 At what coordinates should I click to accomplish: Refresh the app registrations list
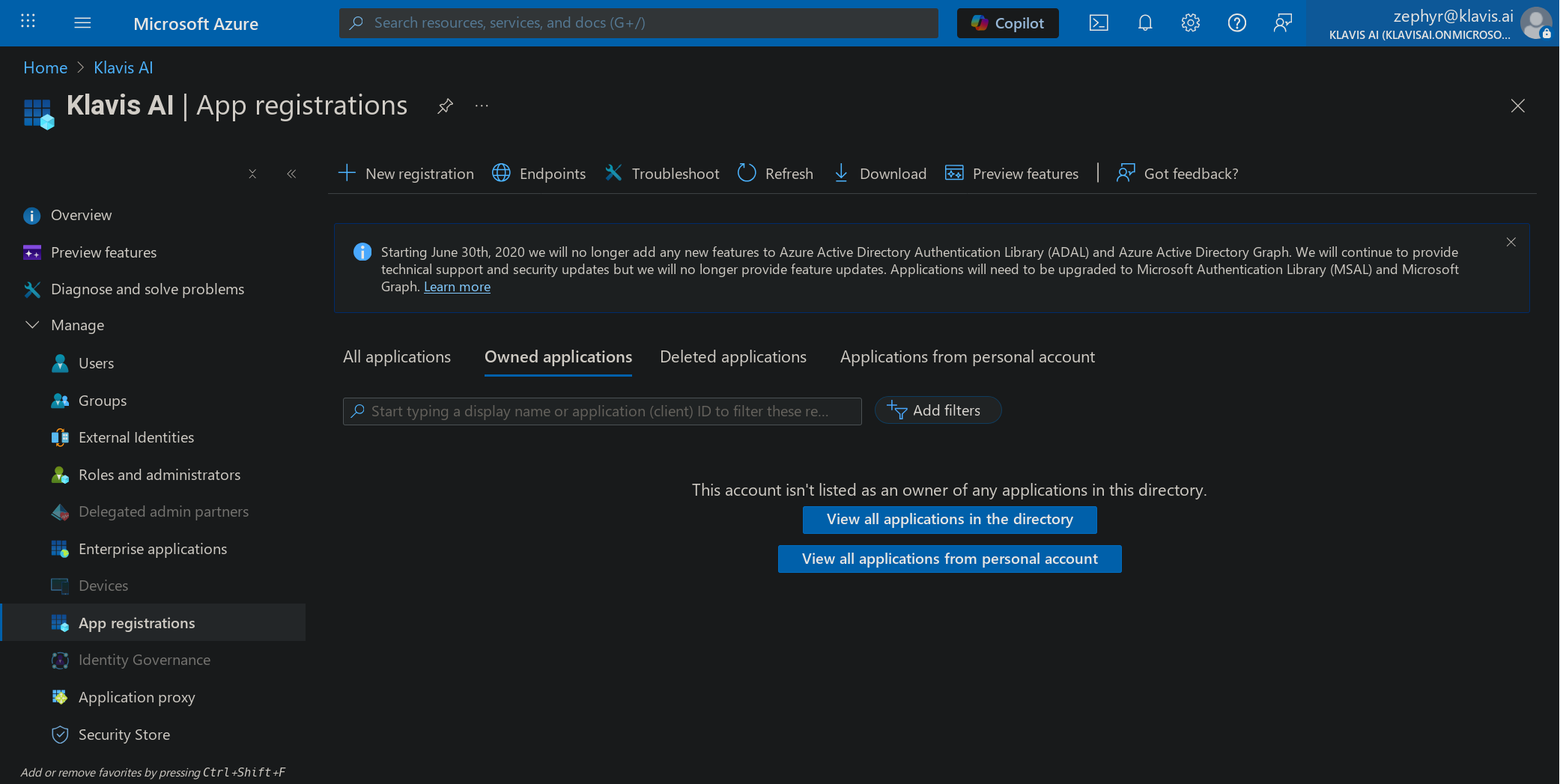point(774,173)
